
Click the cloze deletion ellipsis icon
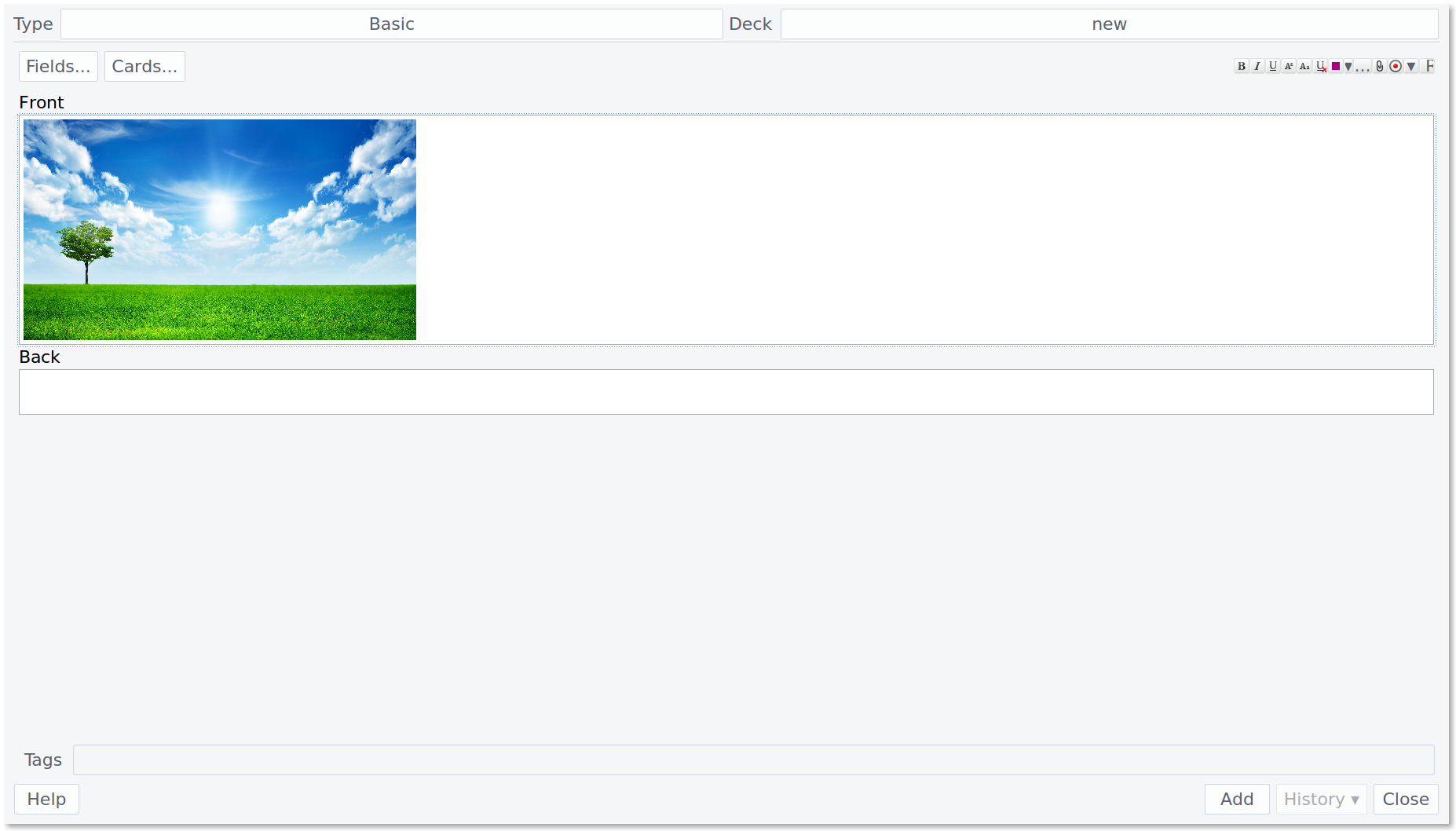pyautogui.click(x=1363, y=67)
